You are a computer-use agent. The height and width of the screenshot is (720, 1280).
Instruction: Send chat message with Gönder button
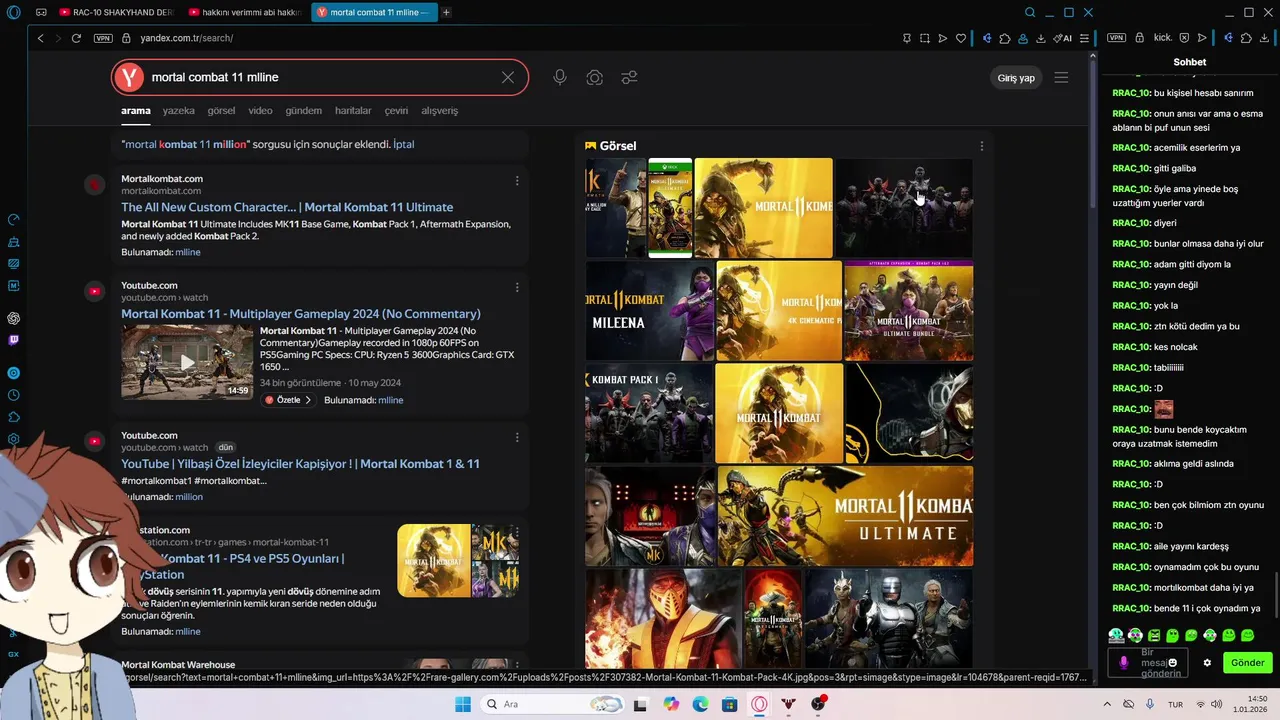point(1247,662)
